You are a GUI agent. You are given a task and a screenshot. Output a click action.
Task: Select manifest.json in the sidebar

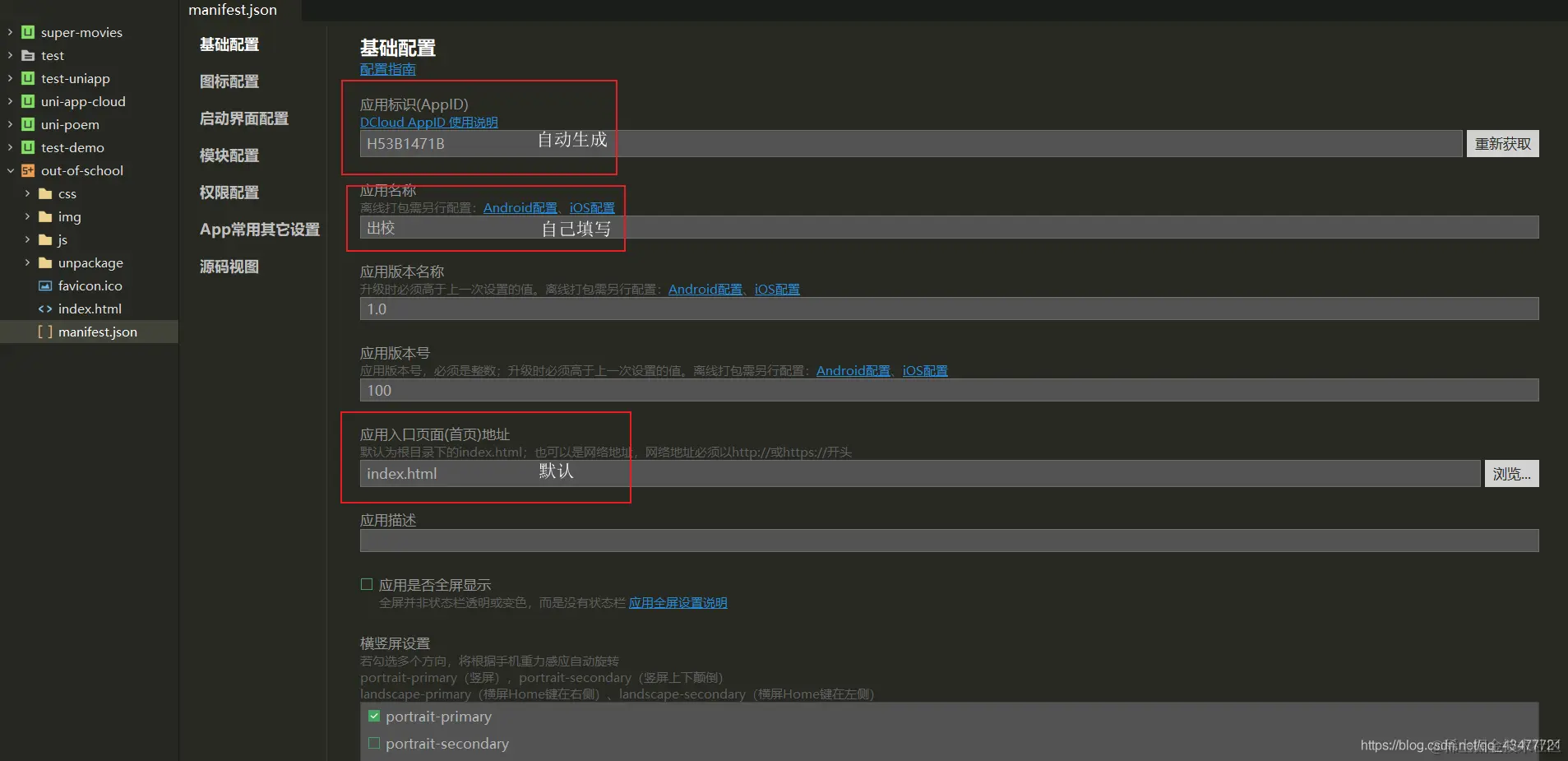[99, 332]
